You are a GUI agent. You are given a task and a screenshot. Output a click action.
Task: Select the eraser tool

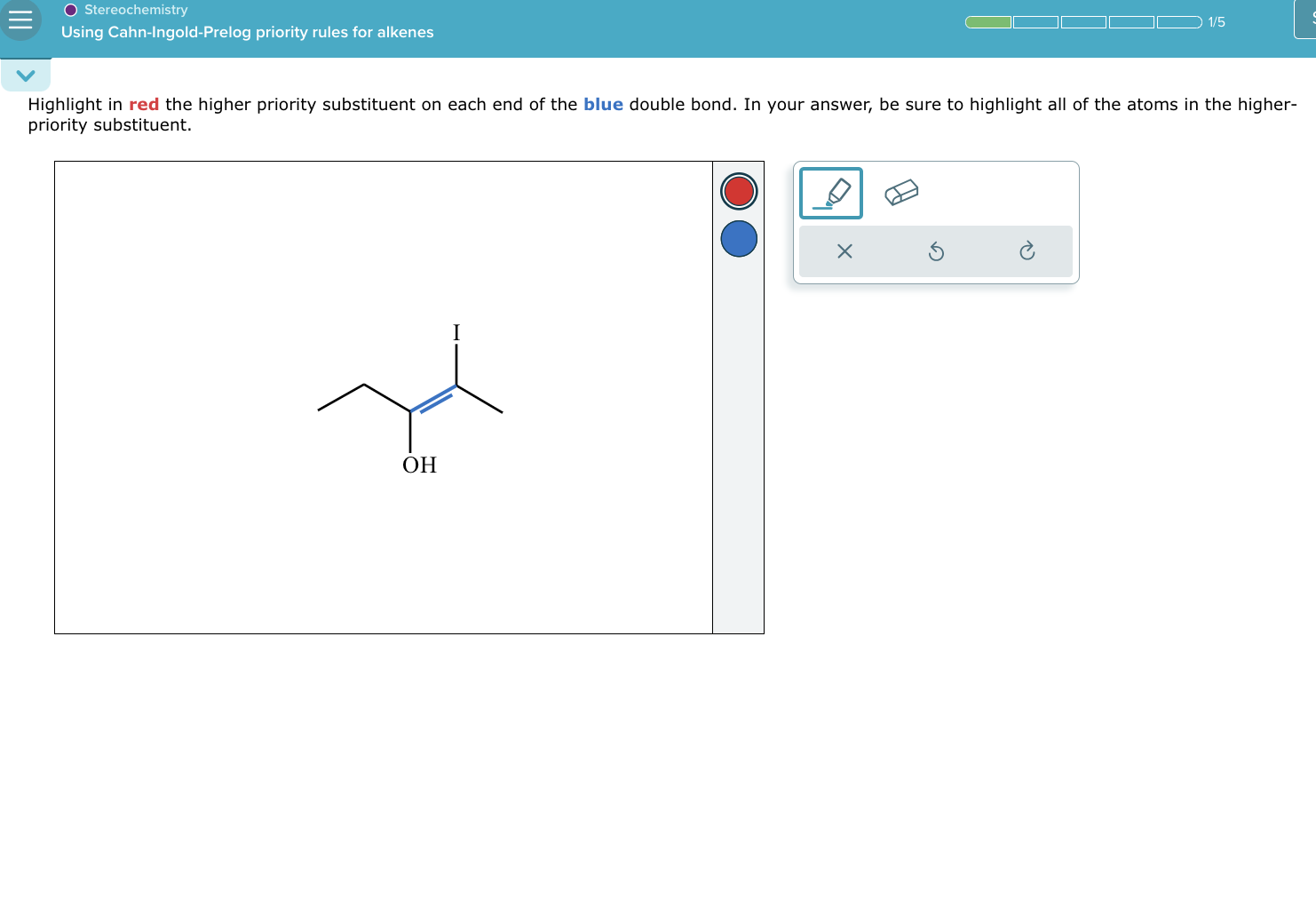pyautogui.click(x=902, y=192)
